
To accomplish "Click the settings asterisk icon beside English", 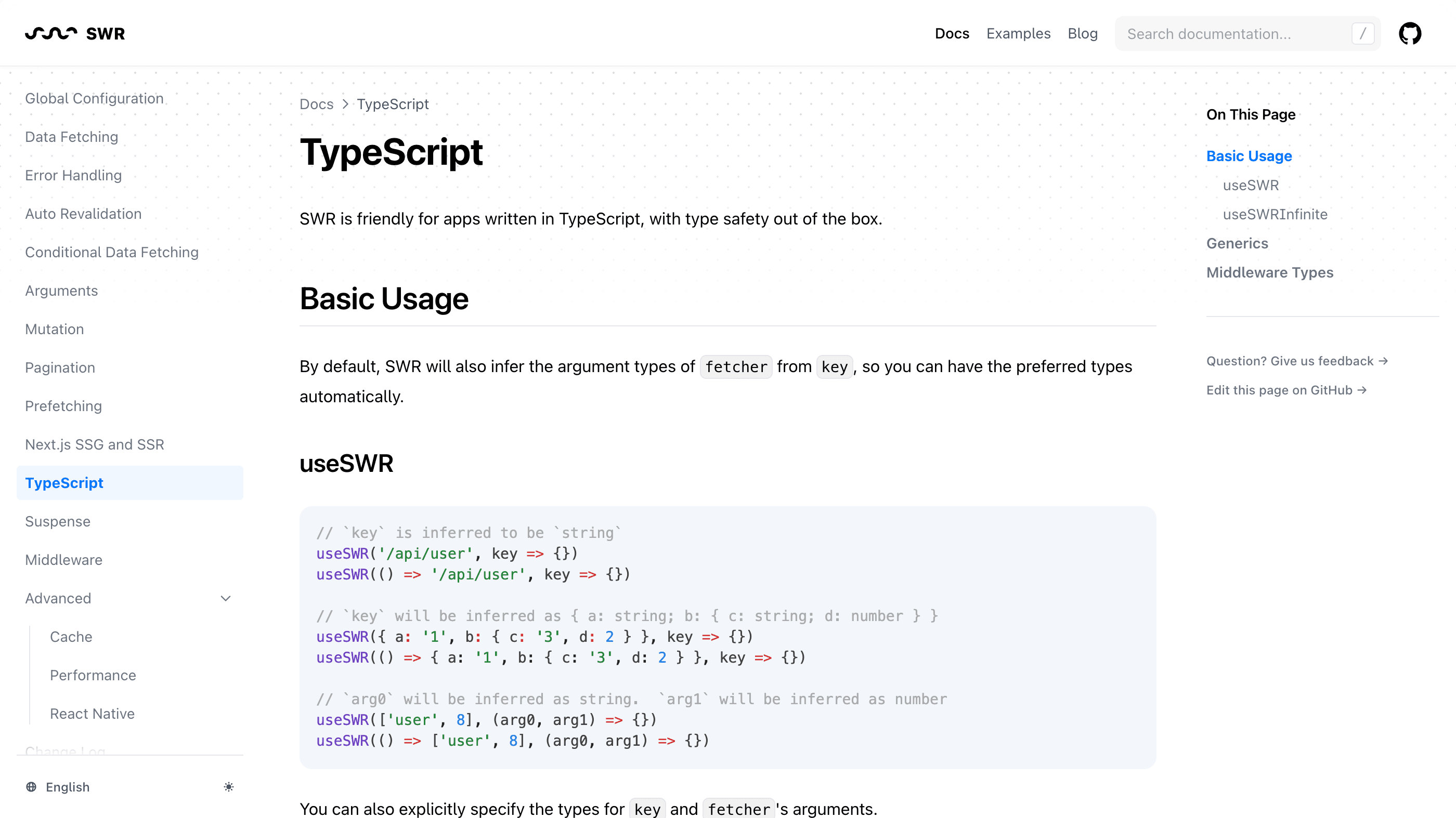I will pos(228,786).
